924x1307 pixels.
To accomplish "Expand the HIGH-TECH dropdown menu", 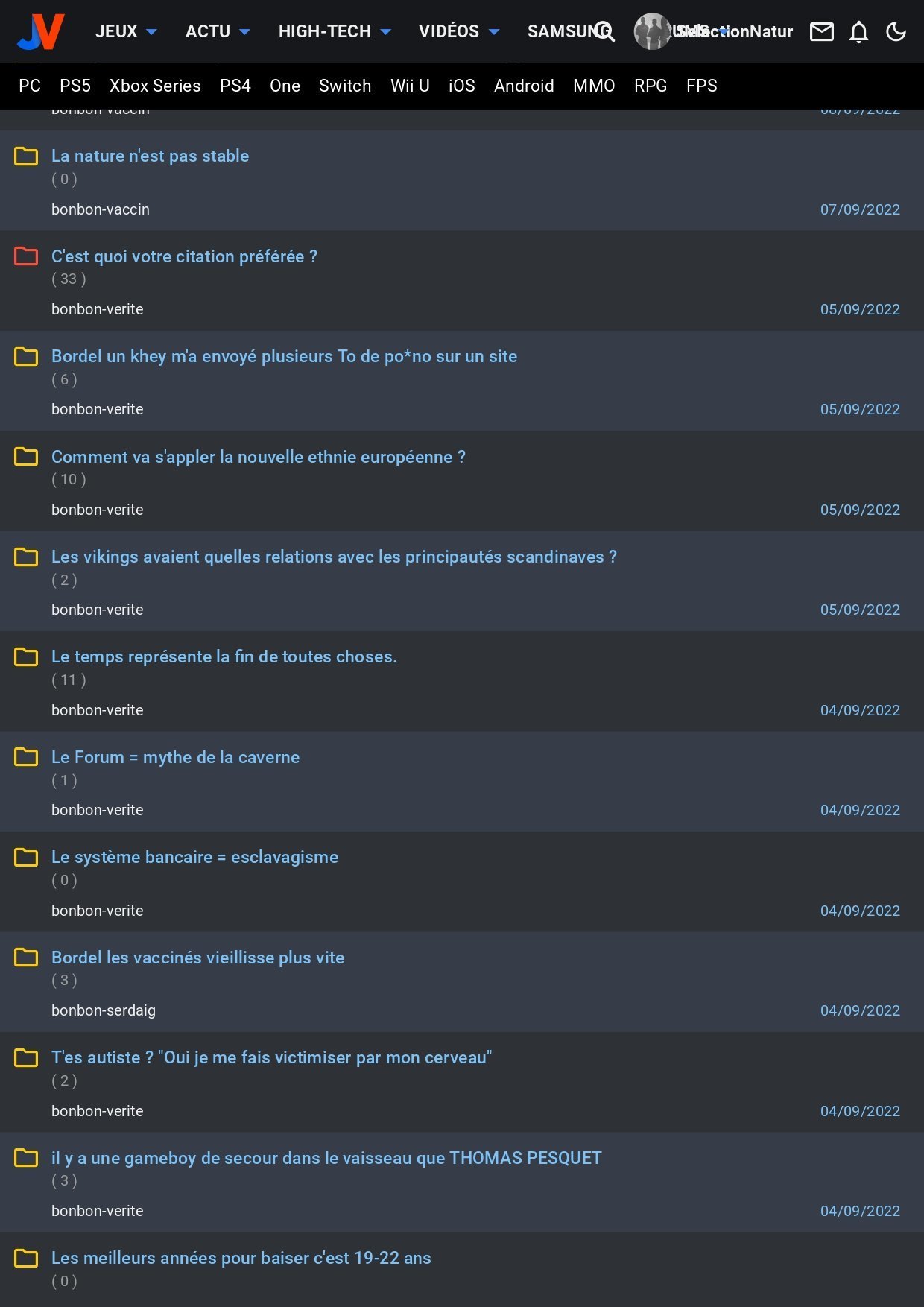I will 334,31.
